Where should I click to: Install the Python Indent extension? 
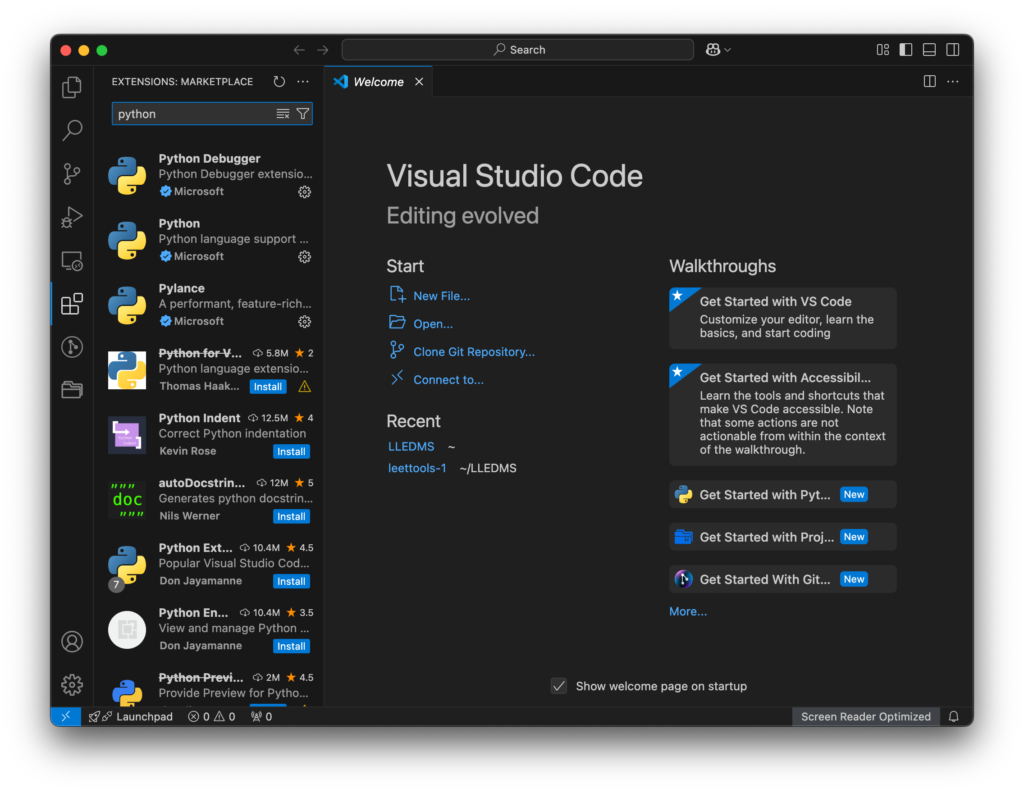[x=291, y=451]
